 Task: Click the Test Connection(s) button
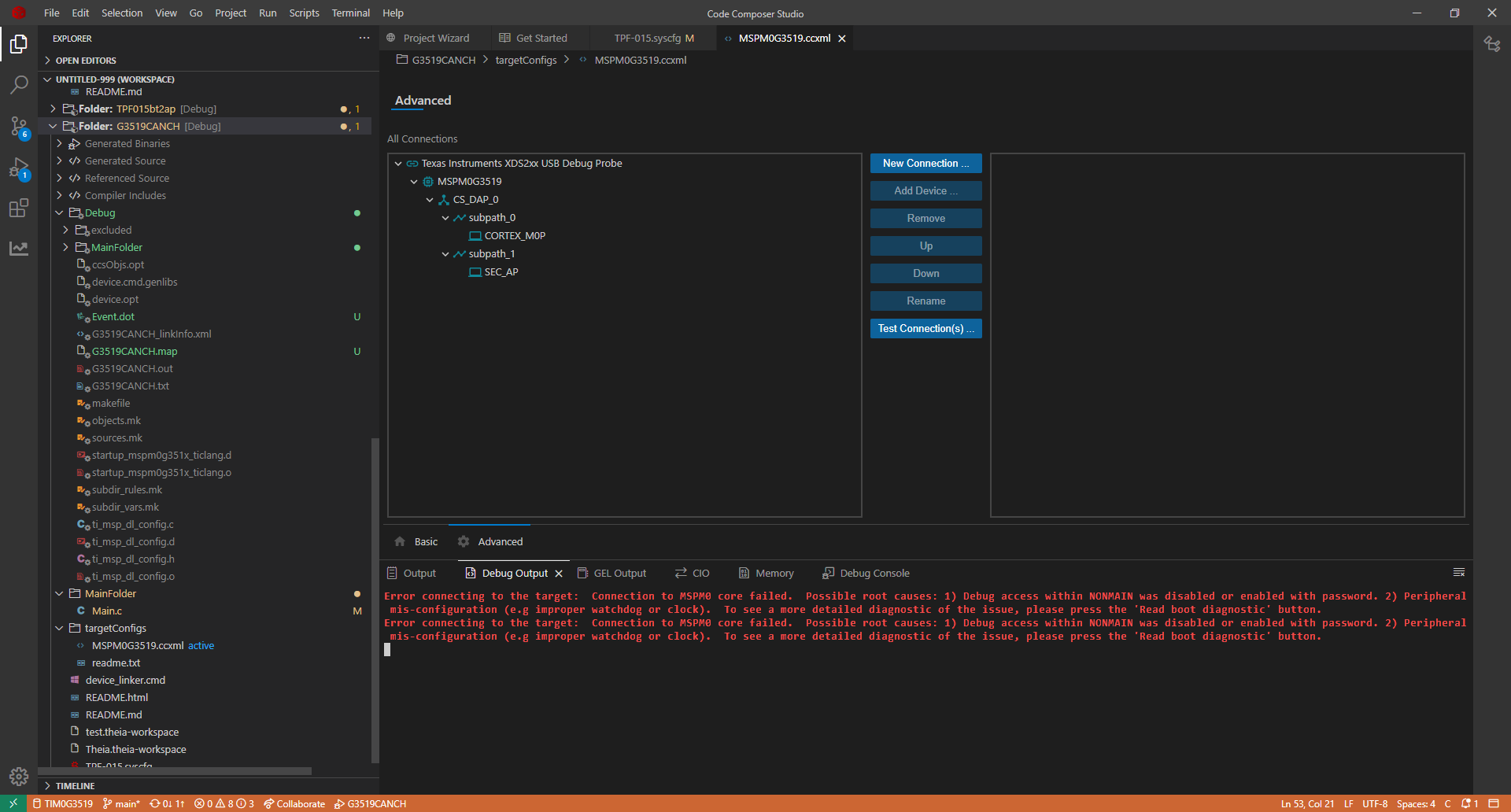pyautogui.click(x=925, y=329)
